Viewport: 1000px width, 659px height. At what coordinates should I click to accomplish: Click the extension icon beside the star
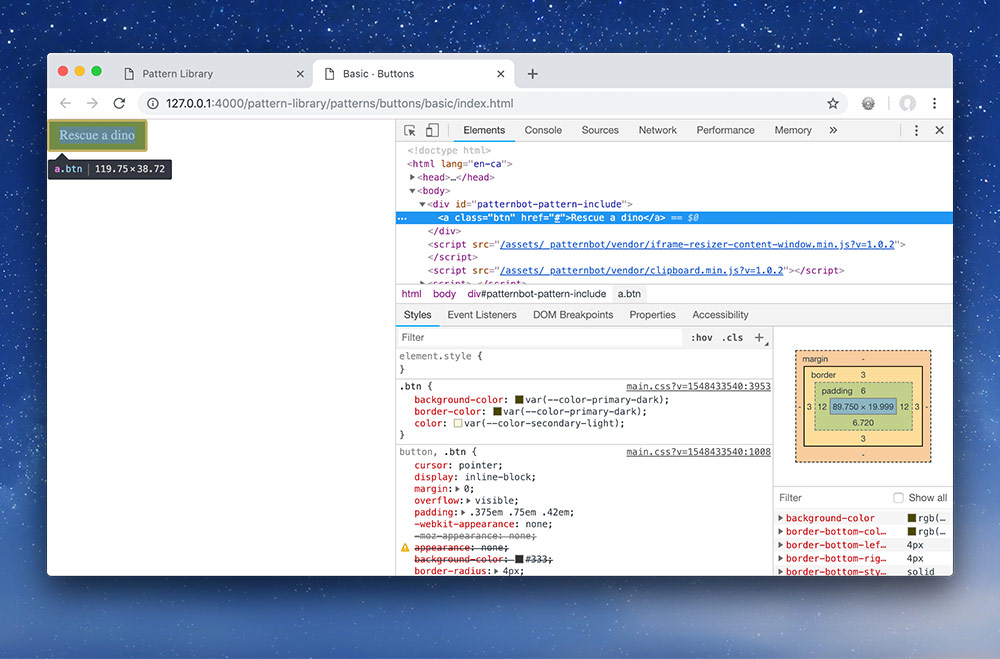(868, 103)
